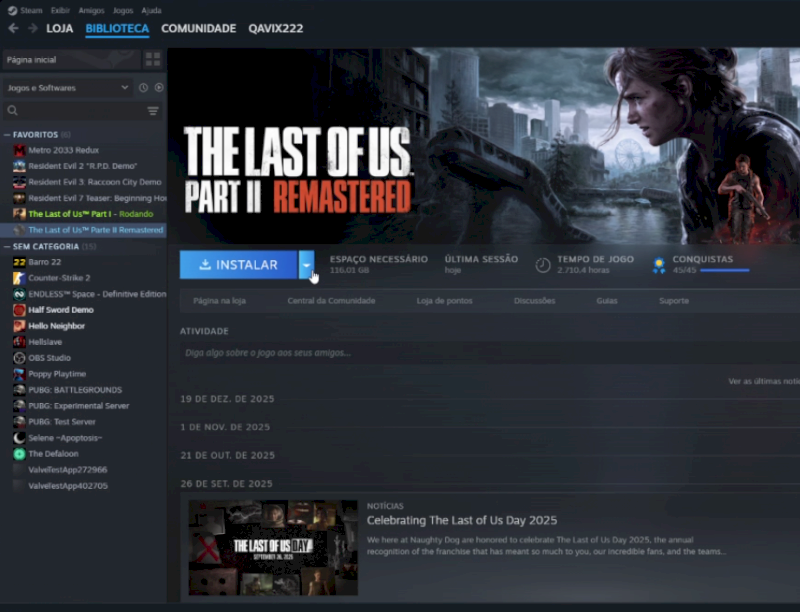Click the forward navigation arrow

click(x=32, y=28)
